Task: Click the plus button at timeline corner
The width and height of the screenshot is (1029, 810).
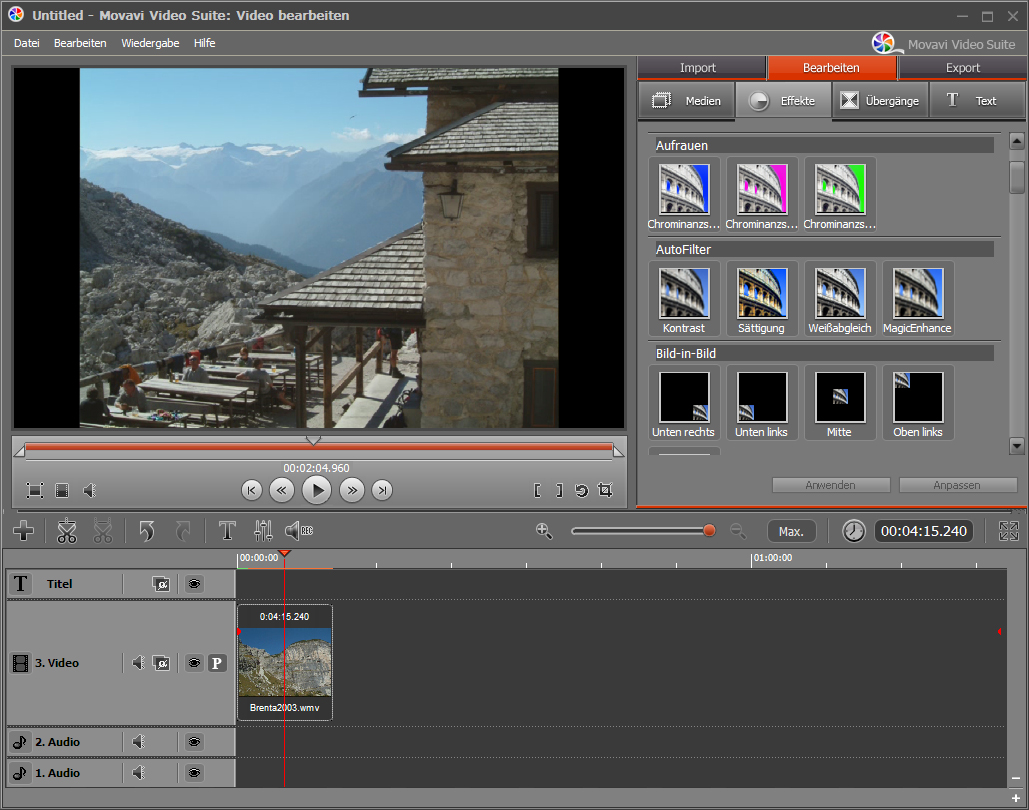Action: pyautogui.click(x=1016, y=798)
